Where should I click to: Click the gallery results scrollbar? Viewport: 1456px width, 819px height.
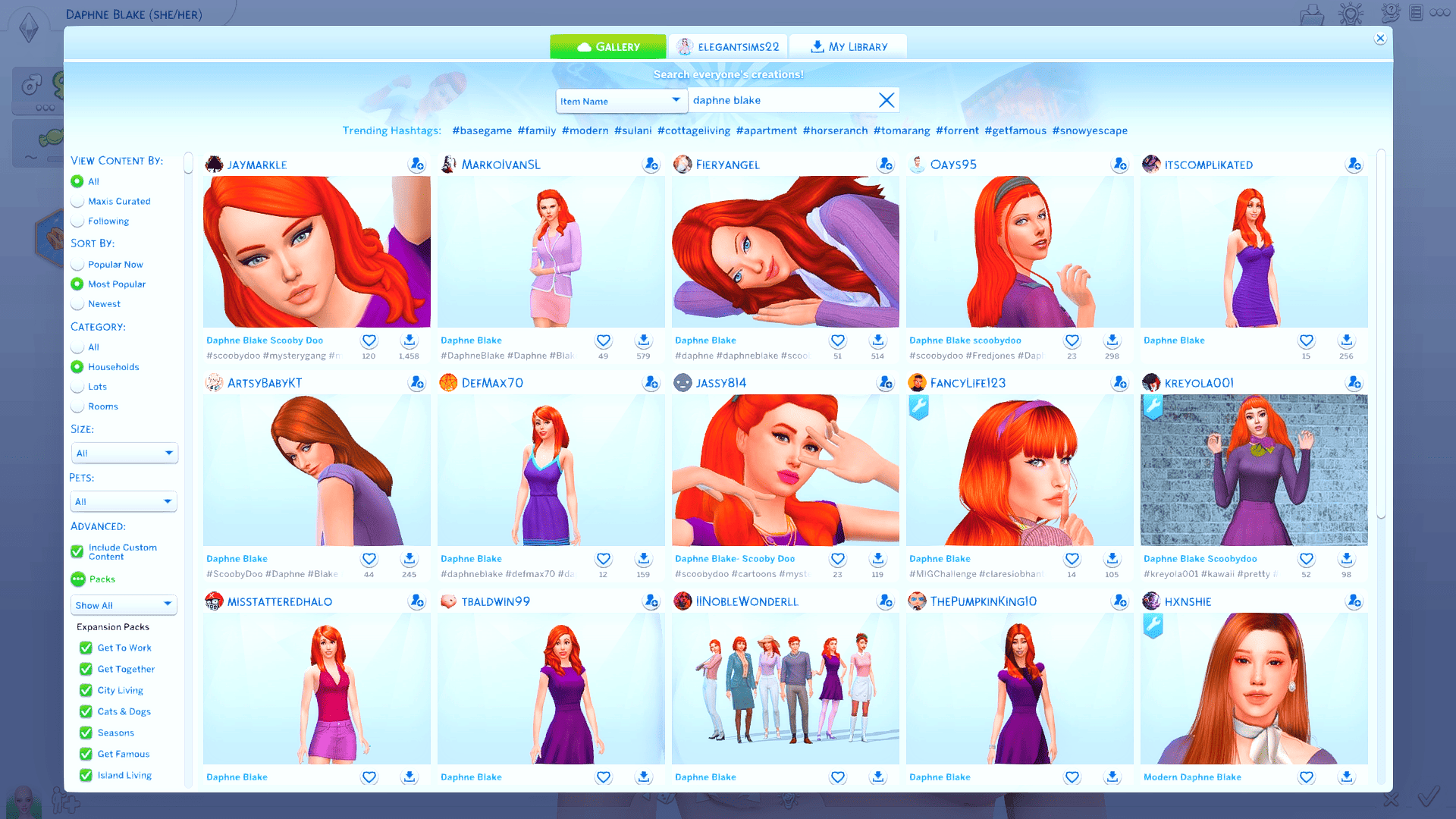[1381, 334]
